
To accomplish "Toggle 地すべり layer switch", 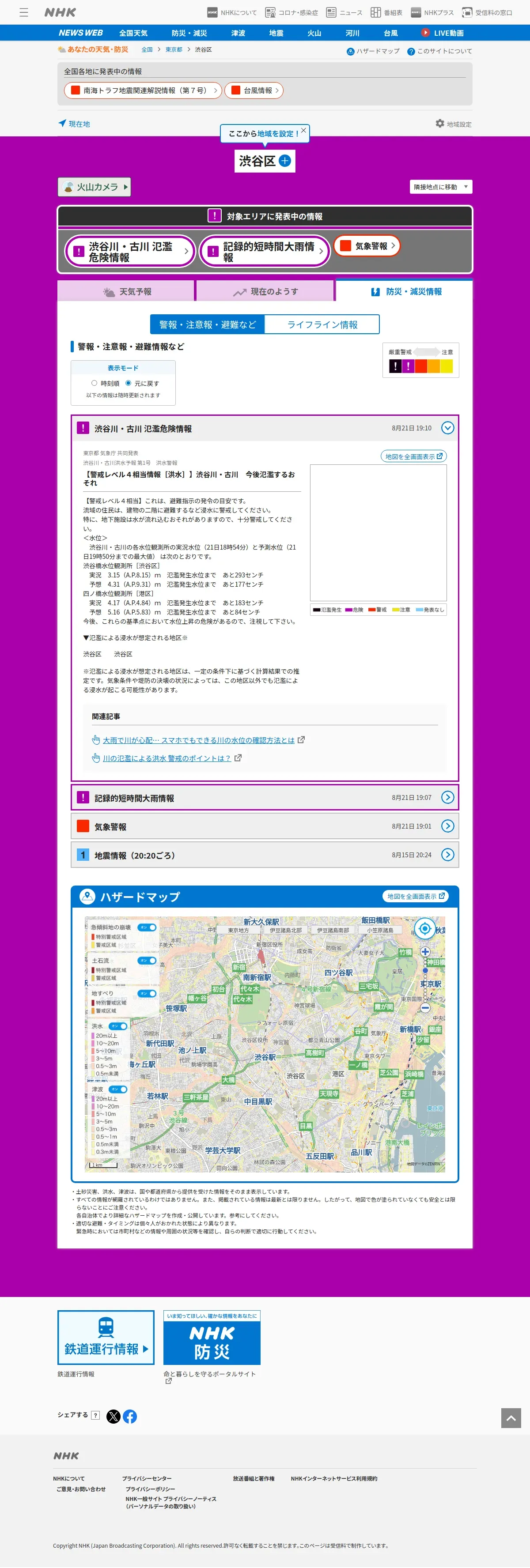I will pyautogui.click(x=147, y=993).
